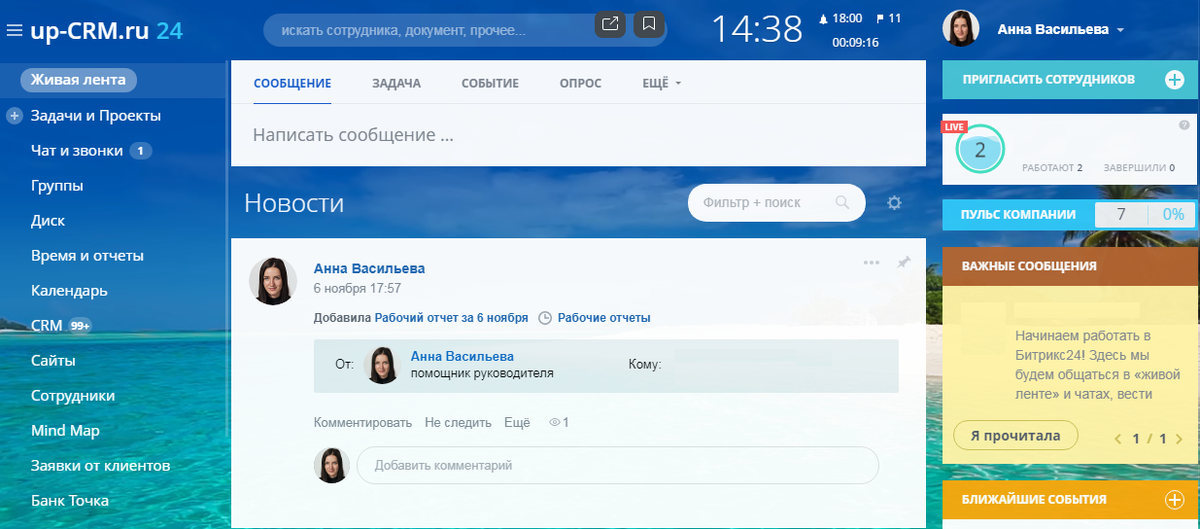Viewport: 1200px width, 529px height.
Task: Click the clock icon by Рабочие отчеты
Action: (x=545, y=318)
